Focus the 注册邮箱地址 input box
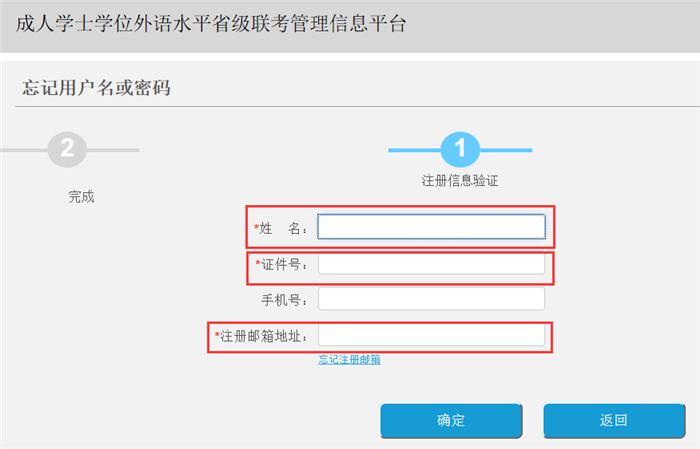 pos(431,334)
